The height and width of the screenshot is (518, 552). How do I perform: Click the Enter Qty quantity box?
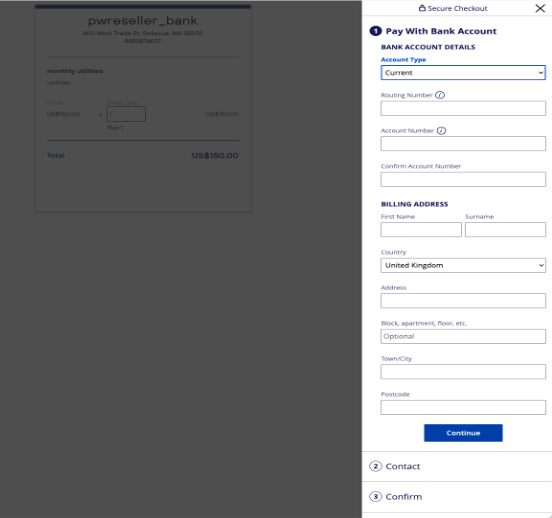[x=126, y=114]
